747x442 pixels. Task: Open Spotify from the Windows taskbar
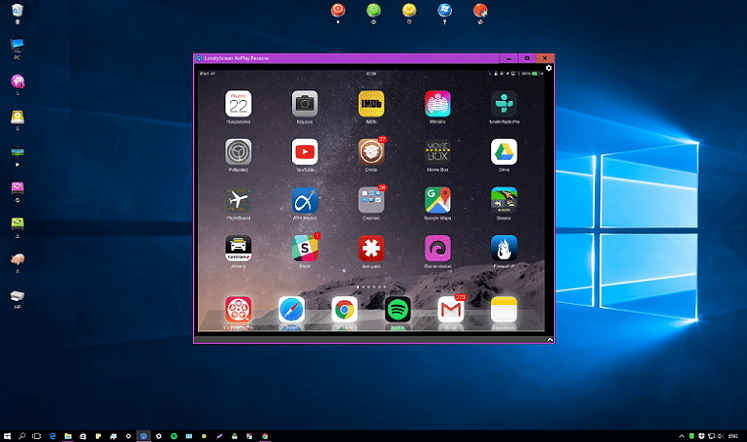[174, 436]
